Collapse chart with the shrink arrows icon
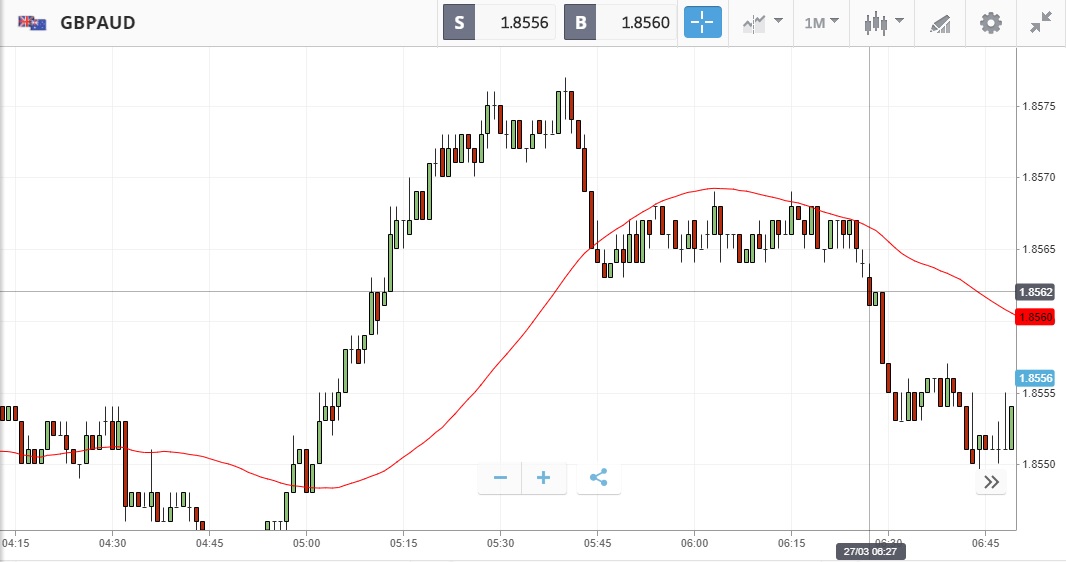The width and height of the screenshot is (1066, 562). click(1041, 22)
